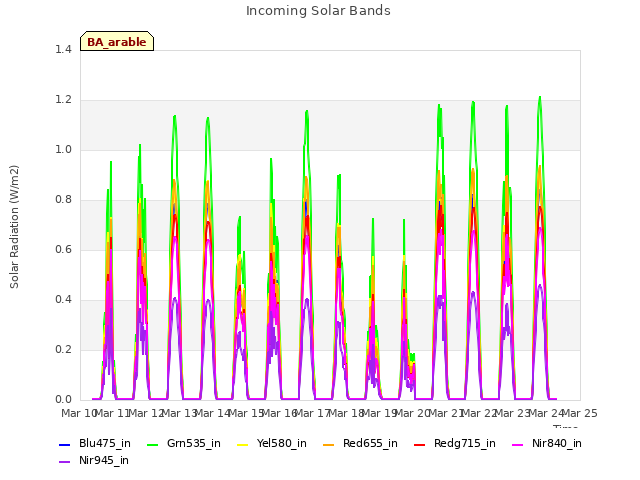The width and height of the screenshot is (640, 480).
Task: Click the Solar Radiation (W/m2) axis label
Action: [x=14, y=227]
